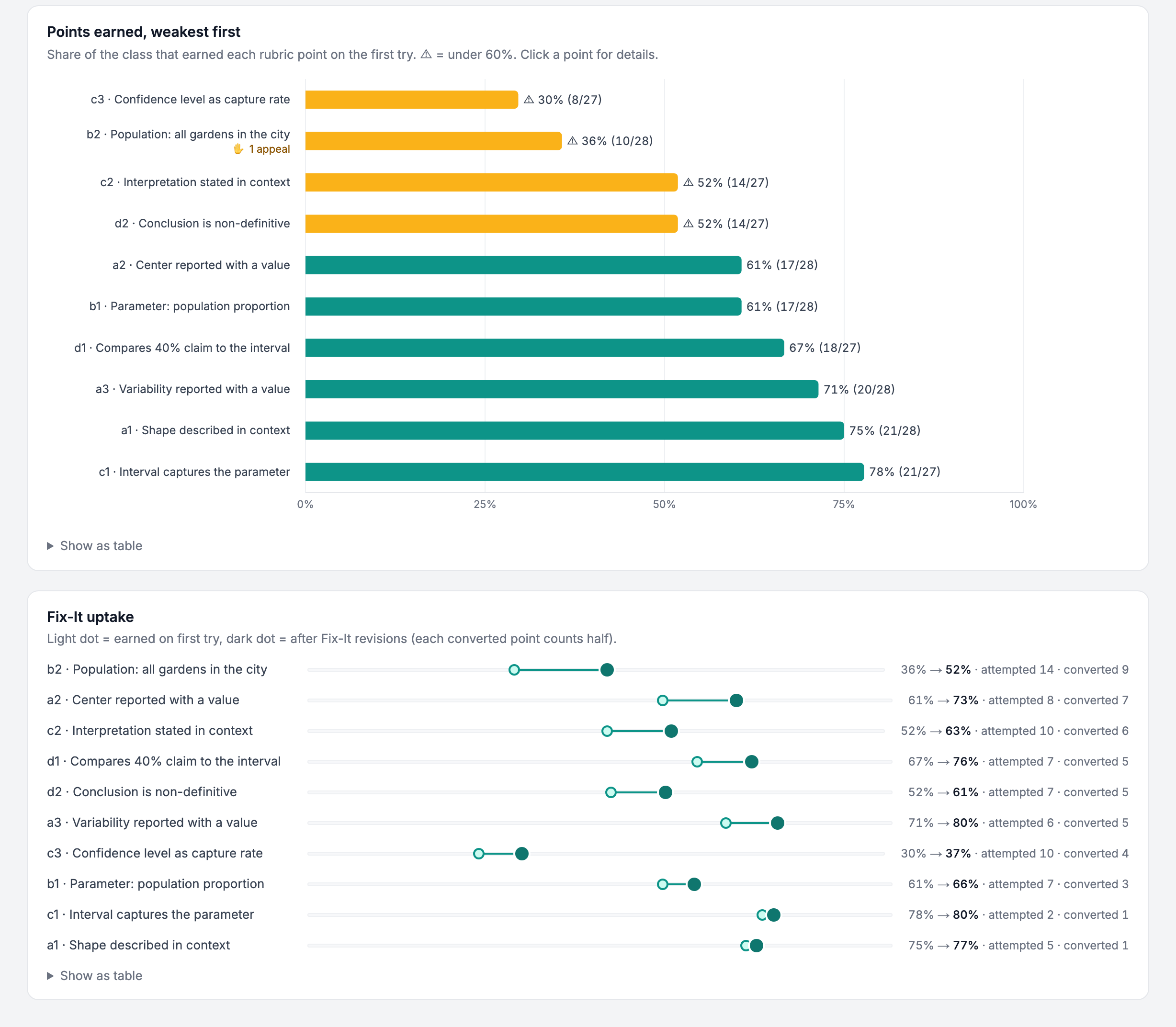Viewport: 1176px width, 1027px height.
Task: Click the warning icon beside c2's 52% (14/27)
Action: (x=688, y=182)
